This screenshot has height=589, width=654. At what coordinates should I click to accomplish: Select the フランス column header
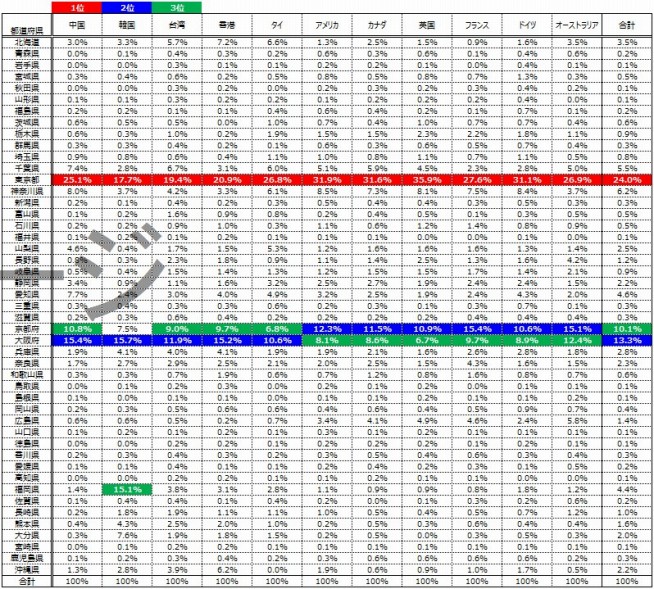(x=477, y=22)
